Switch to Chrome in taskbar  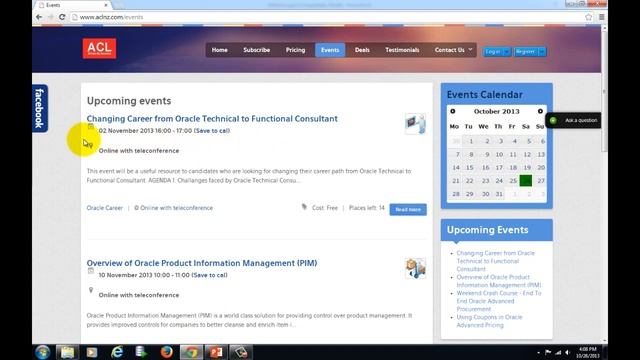(191, 352)
